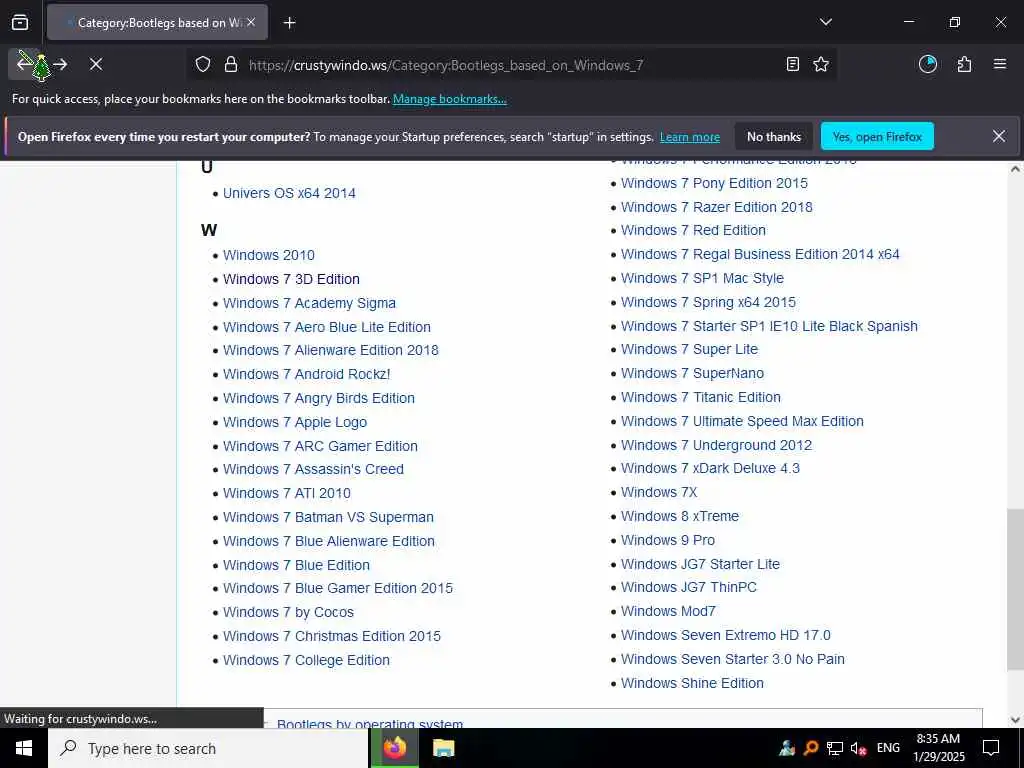Open the application hamburger menu
The height and width of the screenshot is (768, 1024).
tap(1000, 64)
